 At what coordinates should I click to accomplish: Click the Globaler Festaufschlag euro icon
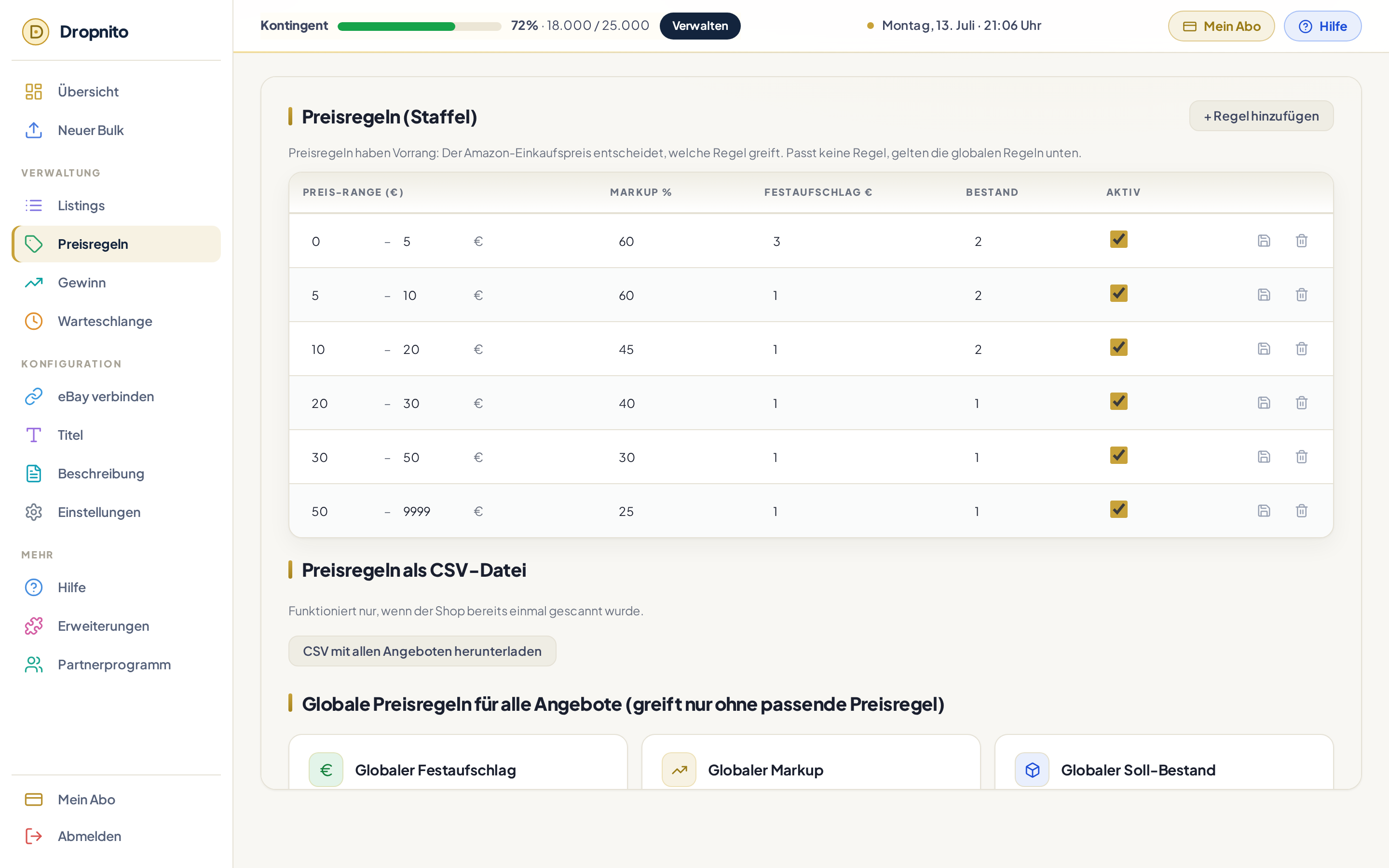coord(326,770)
